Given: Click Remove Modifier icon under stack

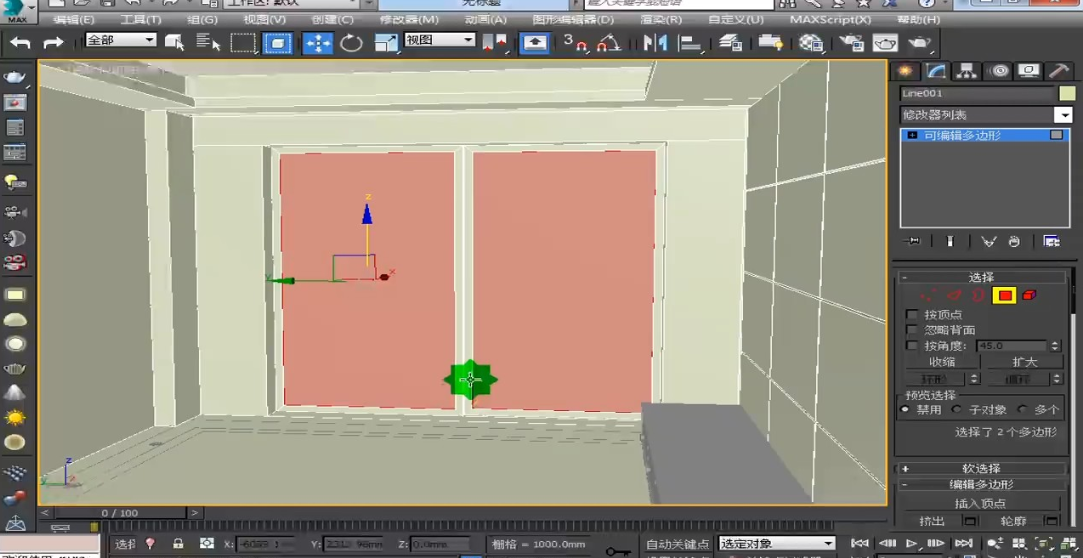Looking at the screenshot, I should point(1014,241).
